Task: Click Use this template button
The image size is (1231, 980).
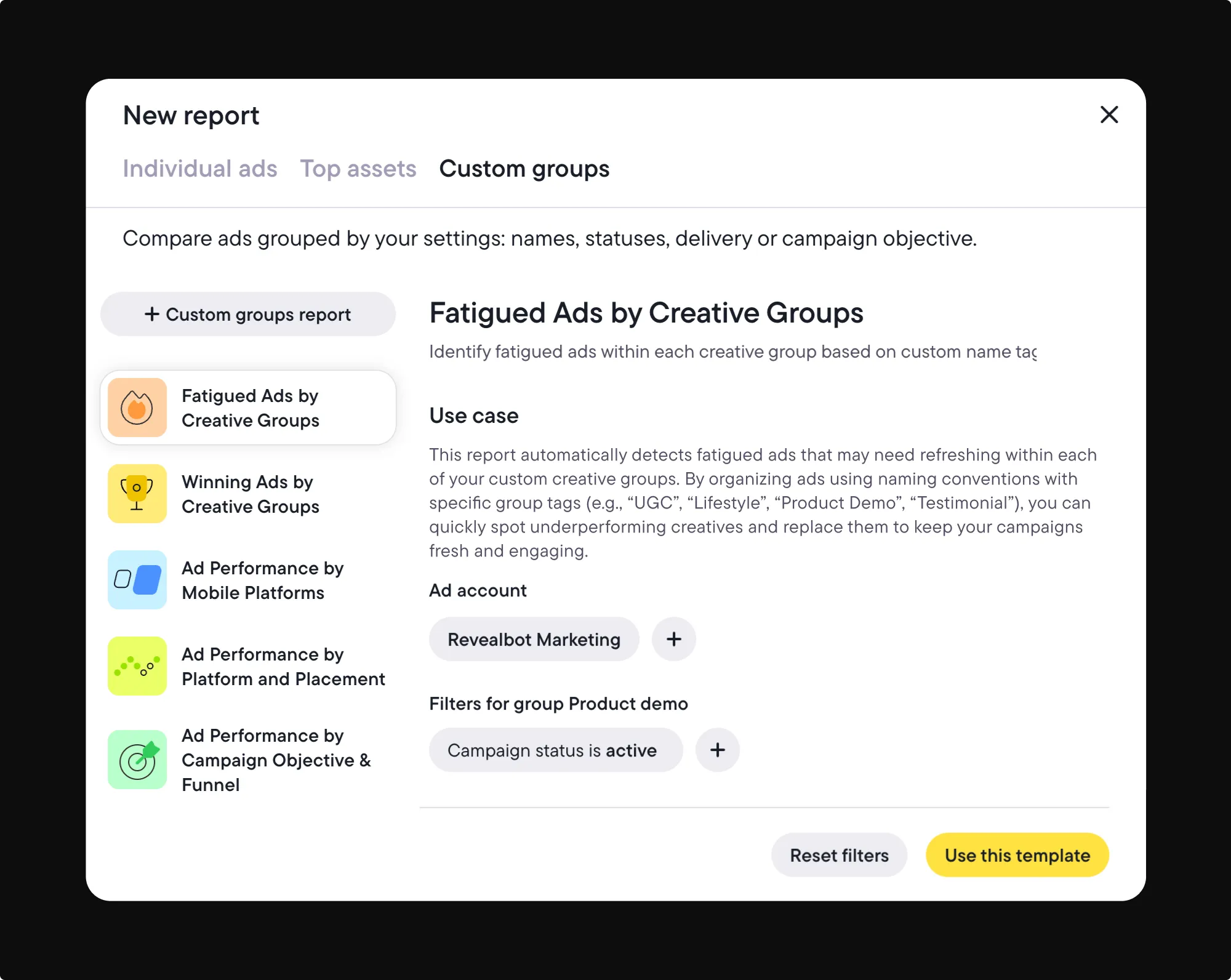Action: (x=1017, y=855)
